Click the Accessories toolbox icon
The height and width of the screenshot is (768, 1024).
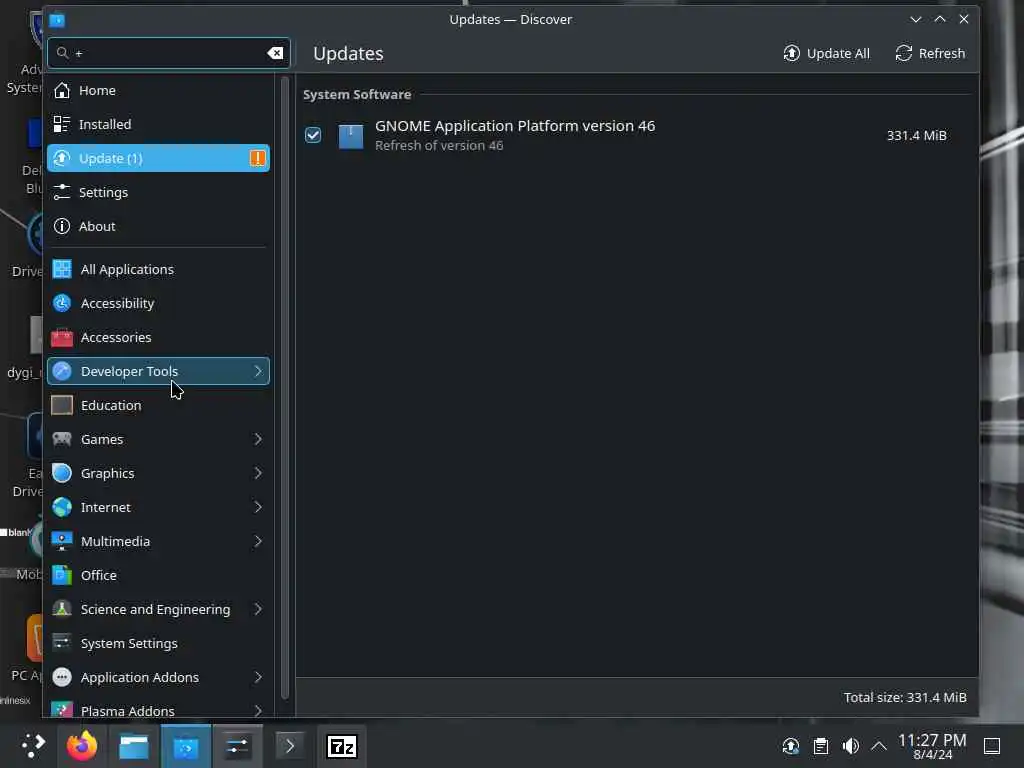point(62,337)
